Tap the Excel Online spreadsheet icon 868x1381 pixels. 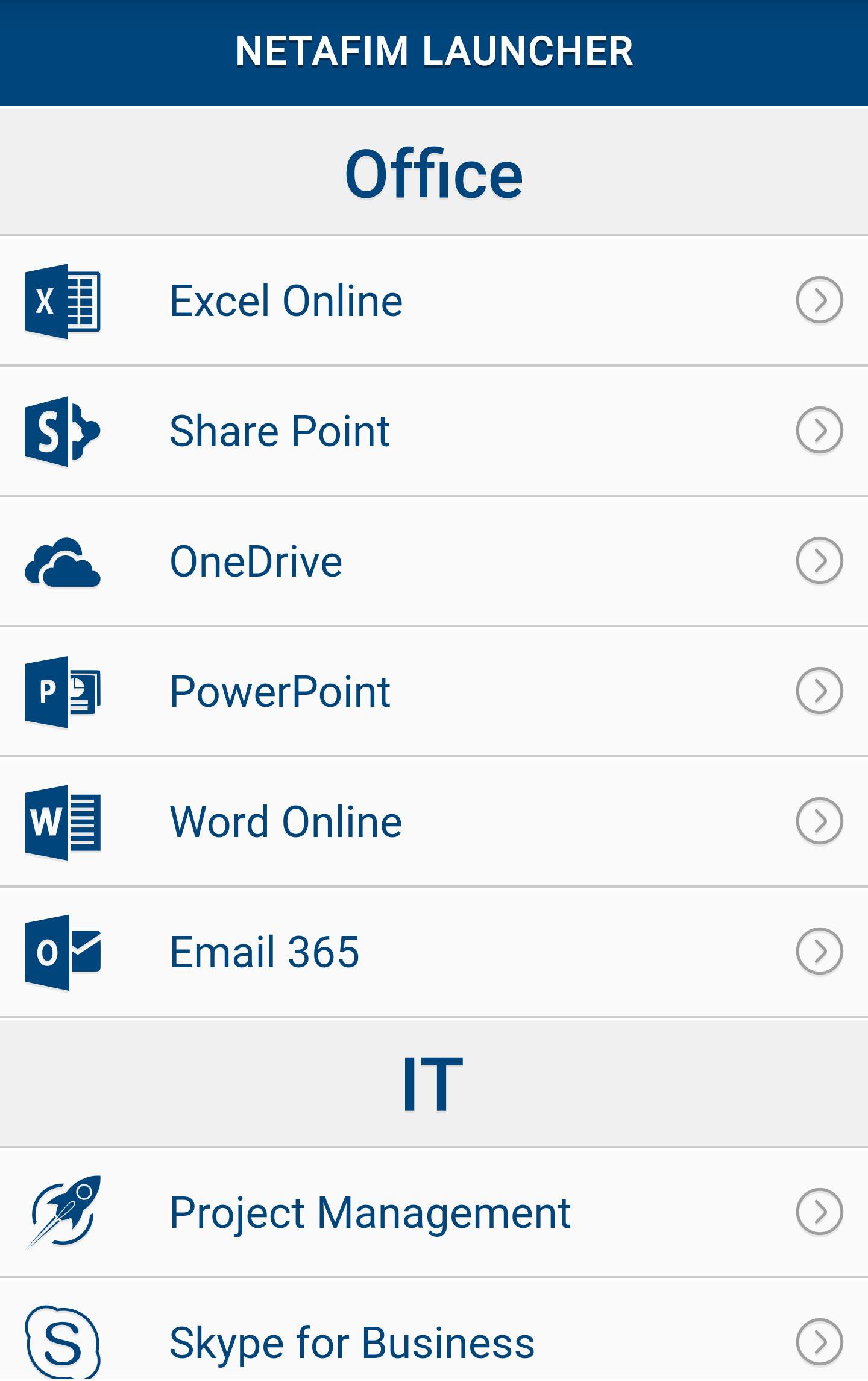[63, 301]
